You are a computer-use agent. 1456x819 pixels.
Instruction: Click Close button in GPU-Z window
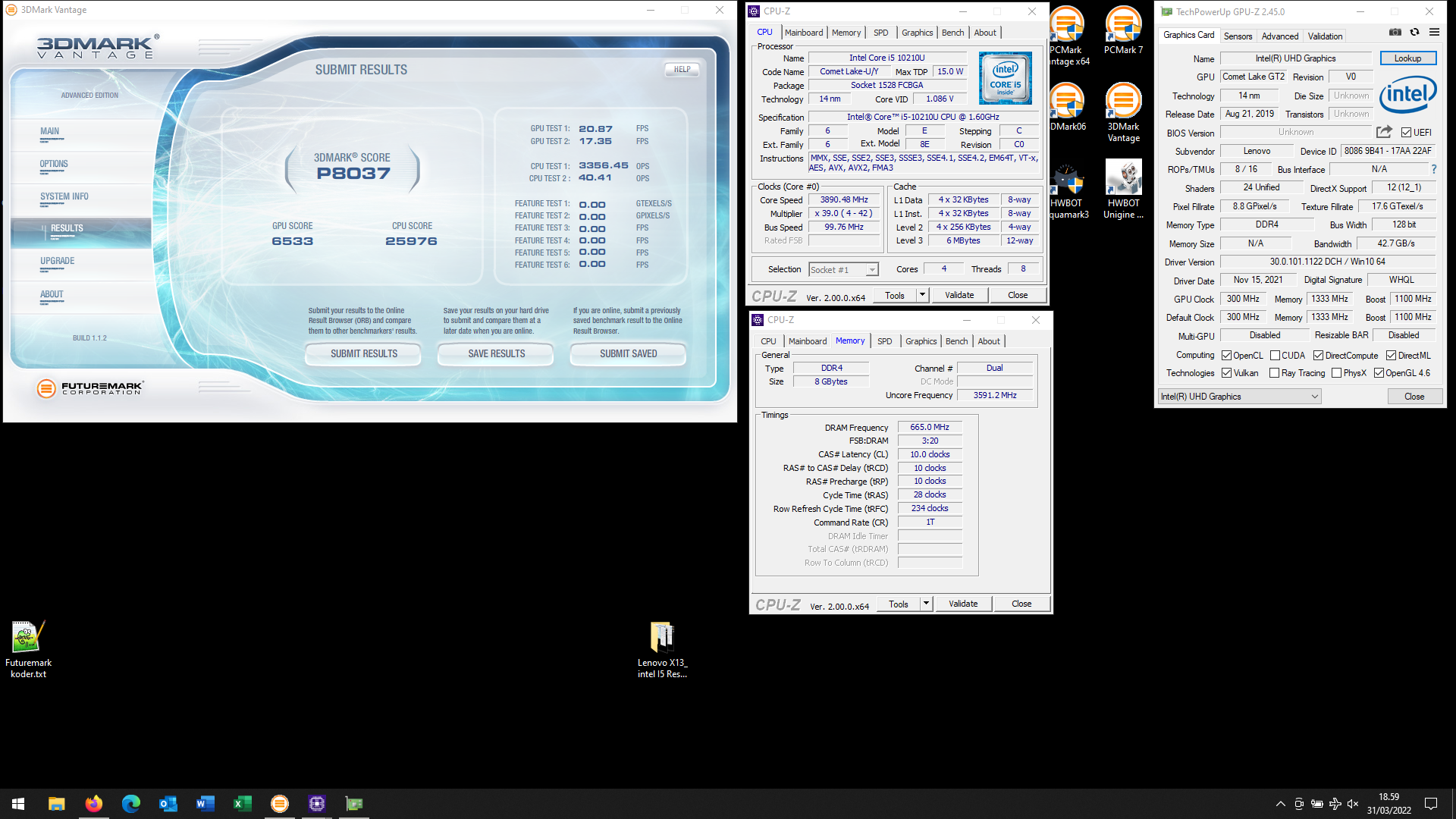click(x=1414, y=396)
